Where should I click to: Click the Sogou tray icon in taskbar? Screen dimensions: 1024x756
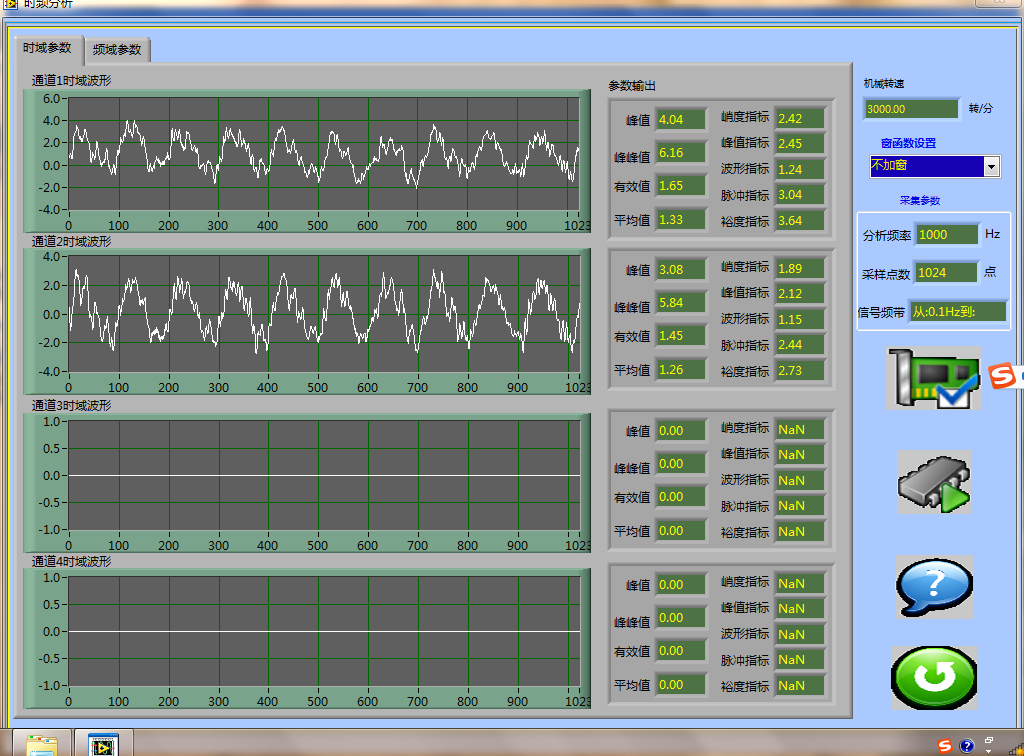[x=945, y=745]
